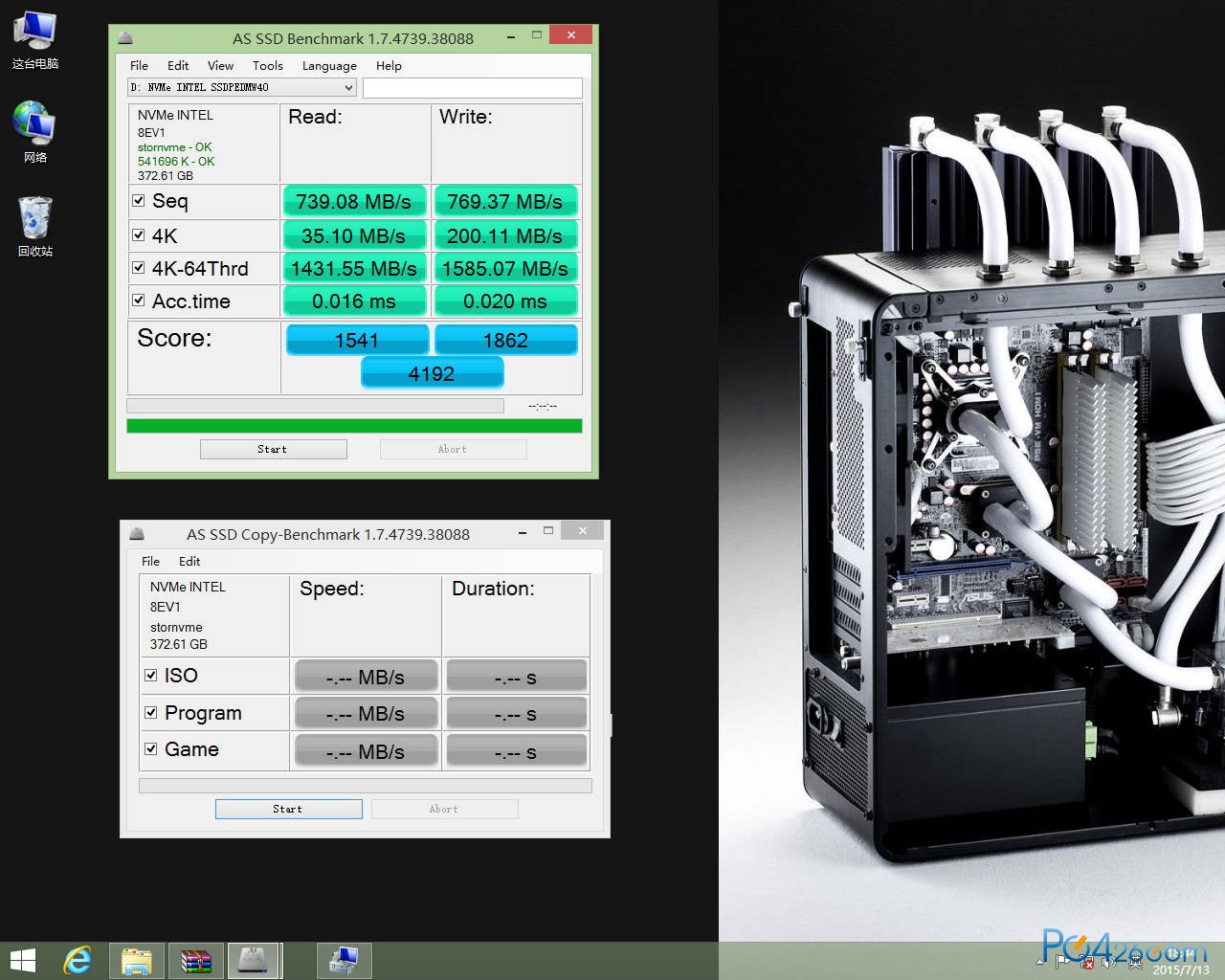
Task: Select the 回收站 recycle bin icon
Action: 35,226
